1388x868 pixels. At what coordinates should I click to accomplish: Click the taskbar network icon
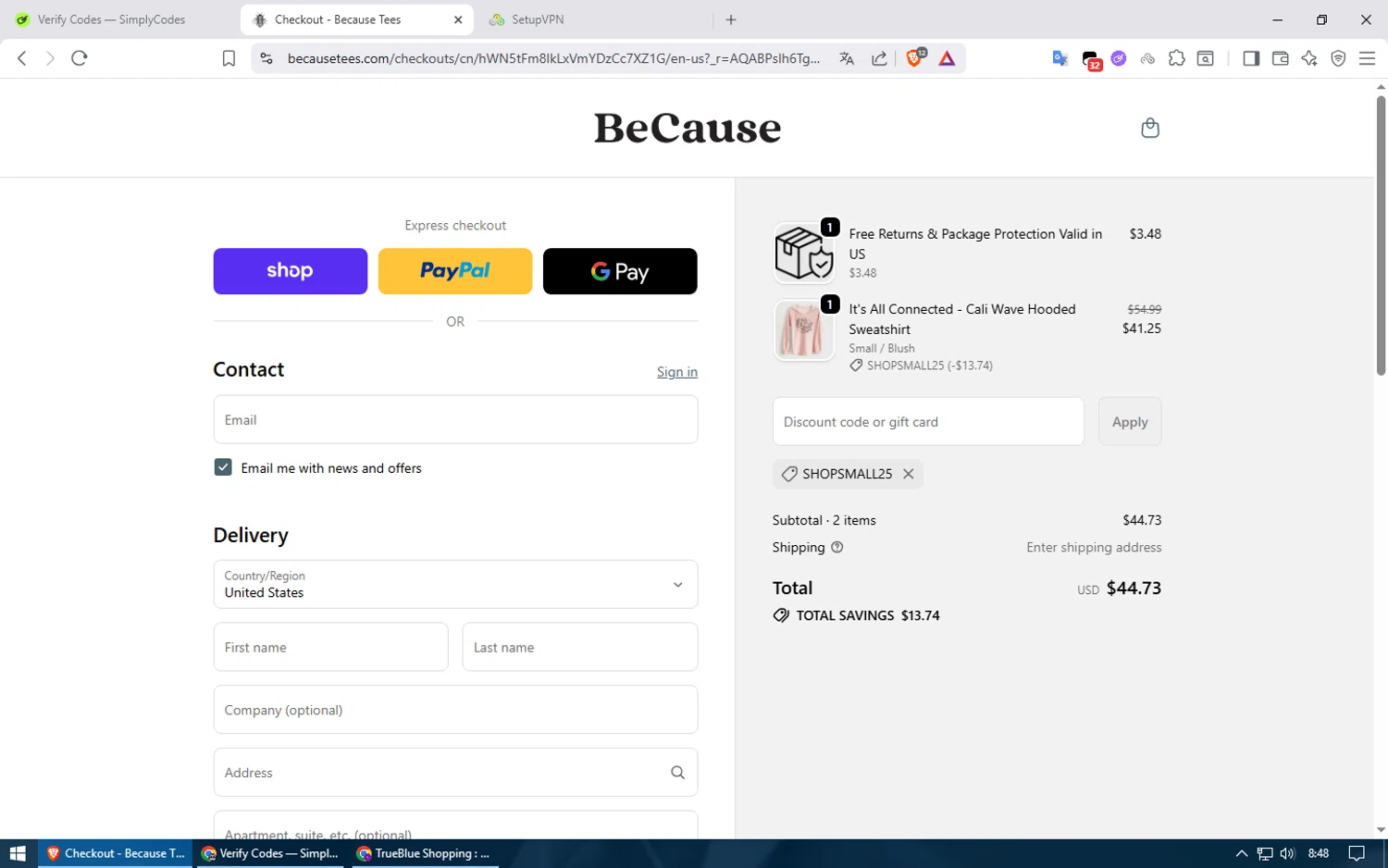click(1264, 853)
